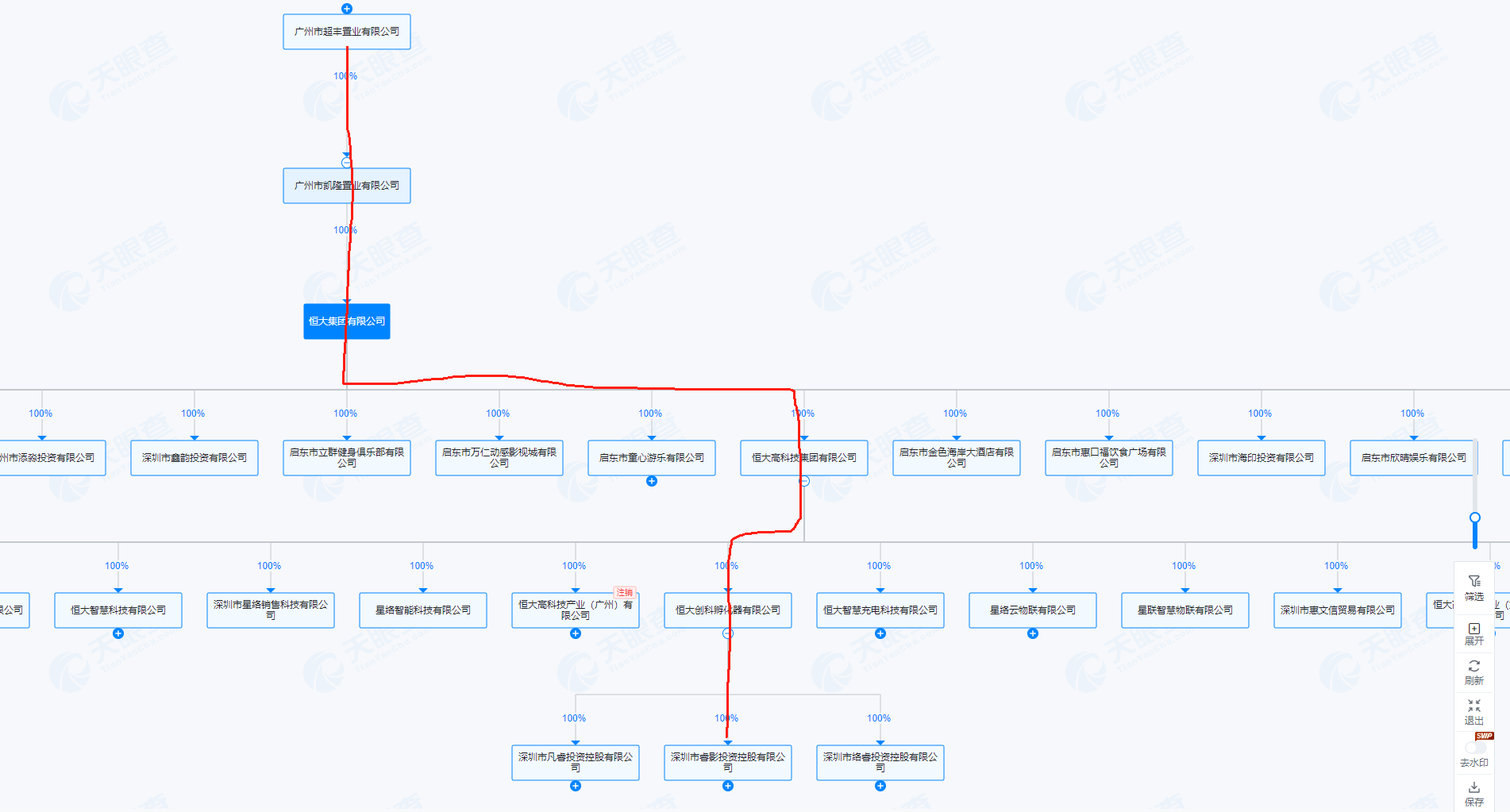The image size is (1510, 812).
Task: Open 恒大高科技产业（广州）有限公司 node
Action: pos(576,610)
